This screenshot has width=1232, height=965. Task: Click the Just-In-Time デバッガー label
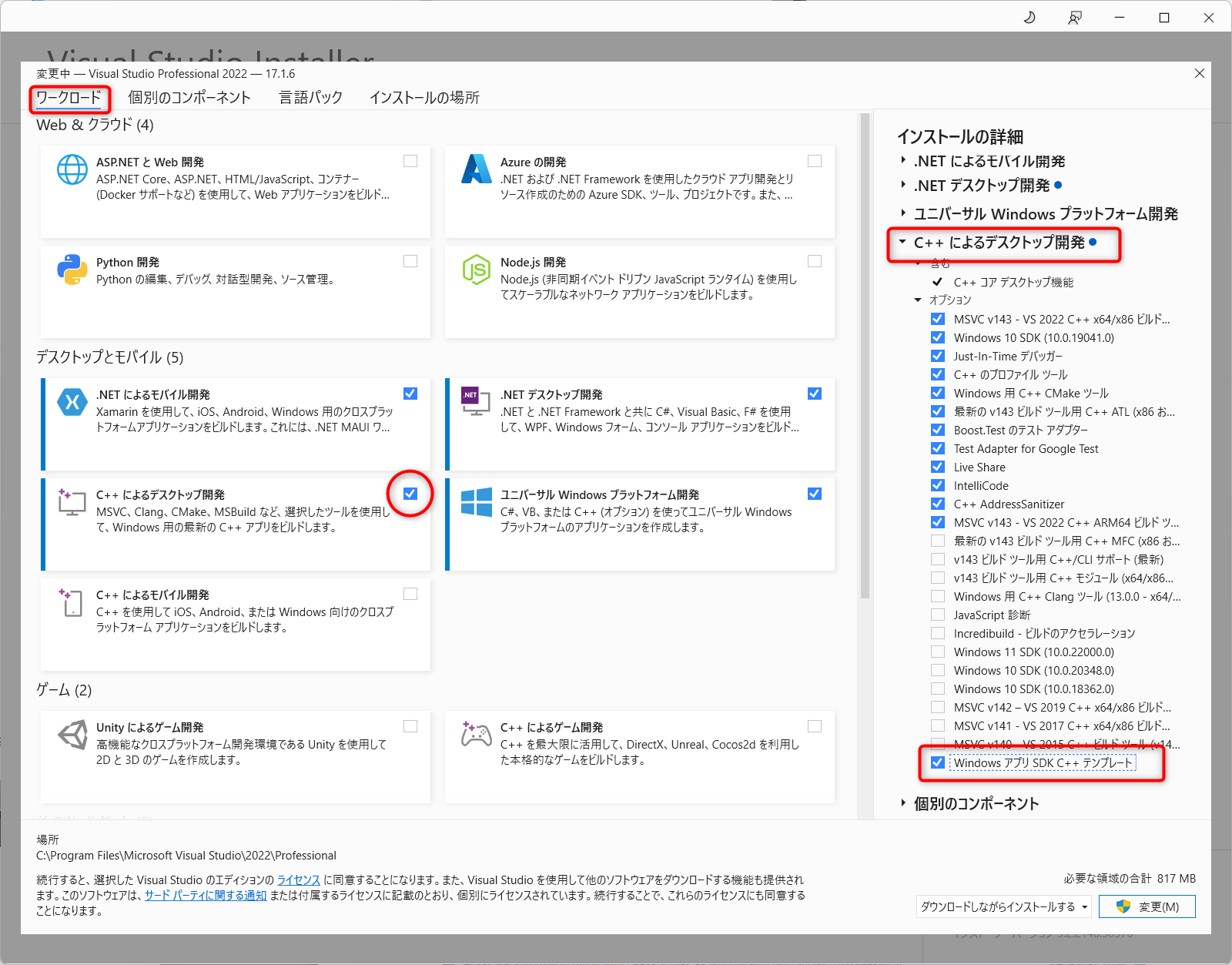[x=1008, y=356]
